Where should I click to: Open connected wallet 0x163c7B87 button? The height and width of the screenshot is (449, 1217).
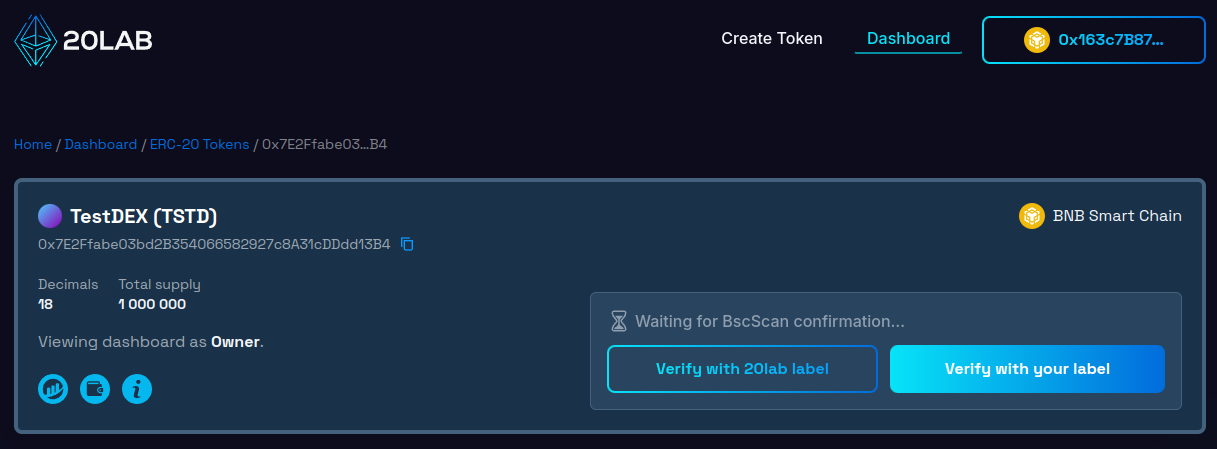tap(1093, 40)
